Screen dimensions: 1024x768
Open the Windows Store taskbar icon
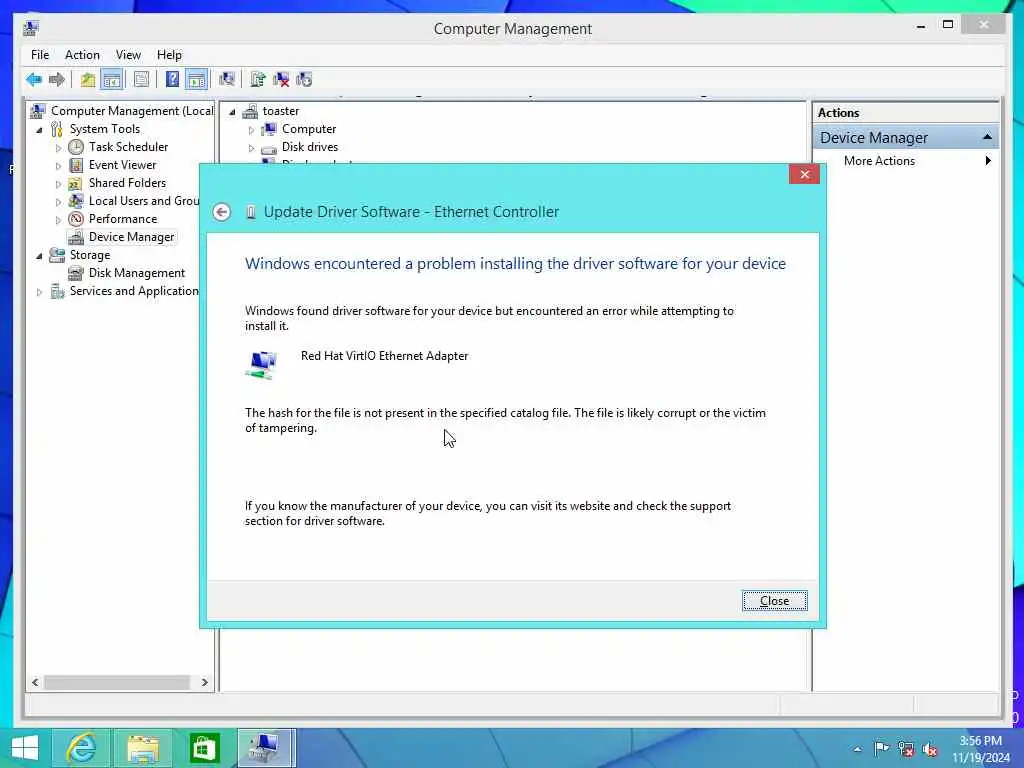click(x=204, y=748)
